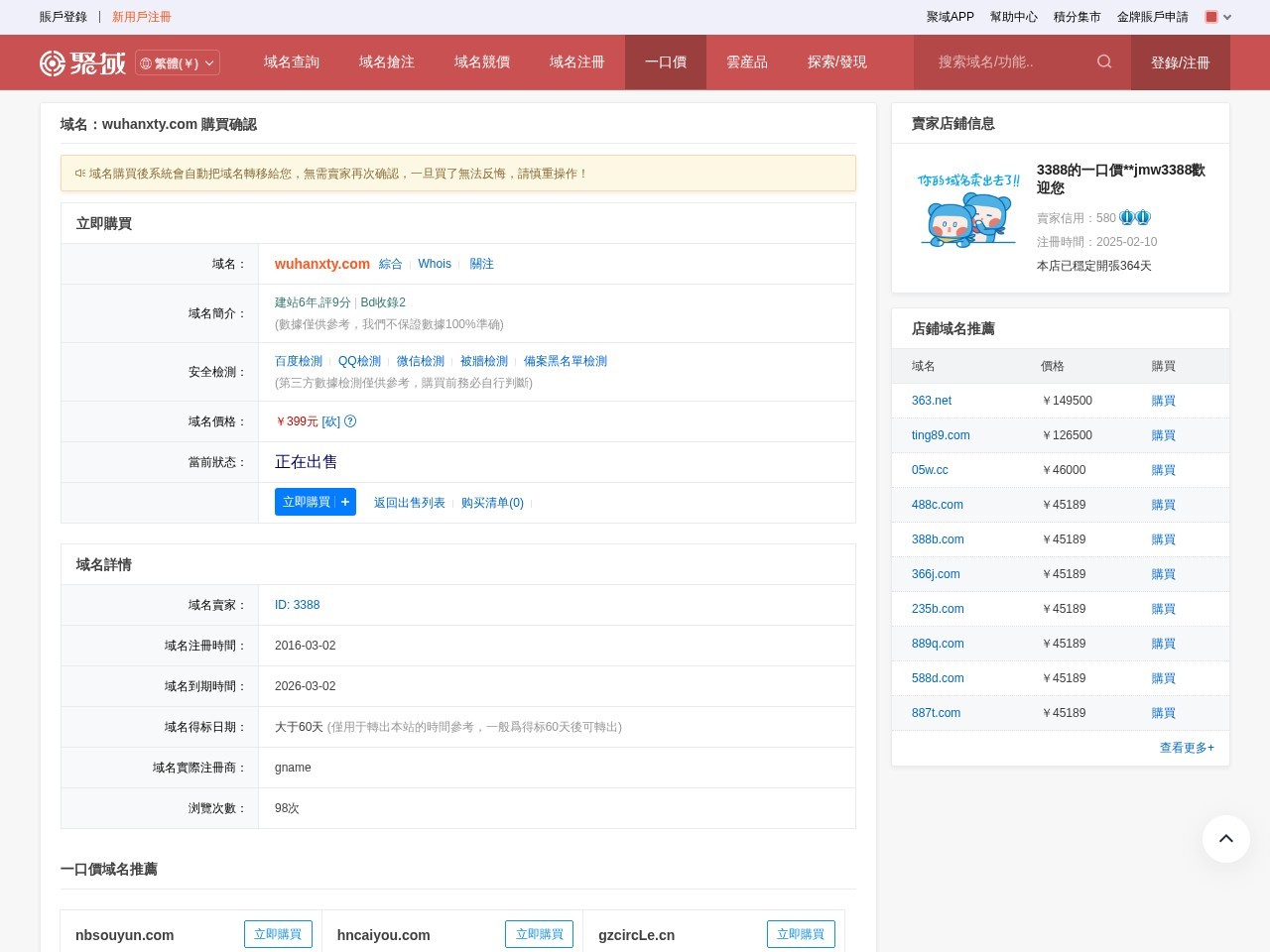The image size is (1270, 952).
Task: Click the 返回出售列表 link
Action: pos(410,503)
